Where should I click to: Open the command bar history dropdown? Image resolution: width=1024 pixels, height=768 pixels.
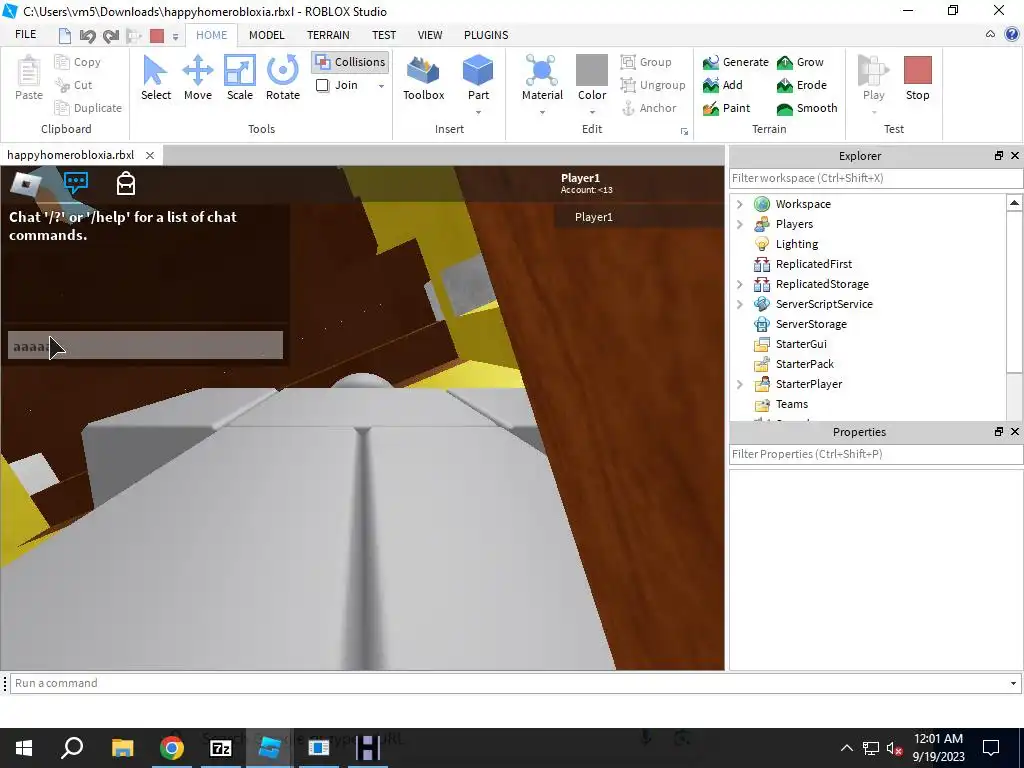tap(1013, 684)
